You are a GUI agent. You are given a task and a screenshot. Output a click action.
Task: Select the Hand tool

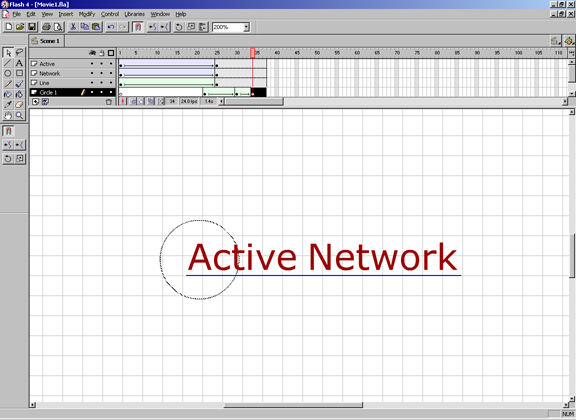(8, 115)
